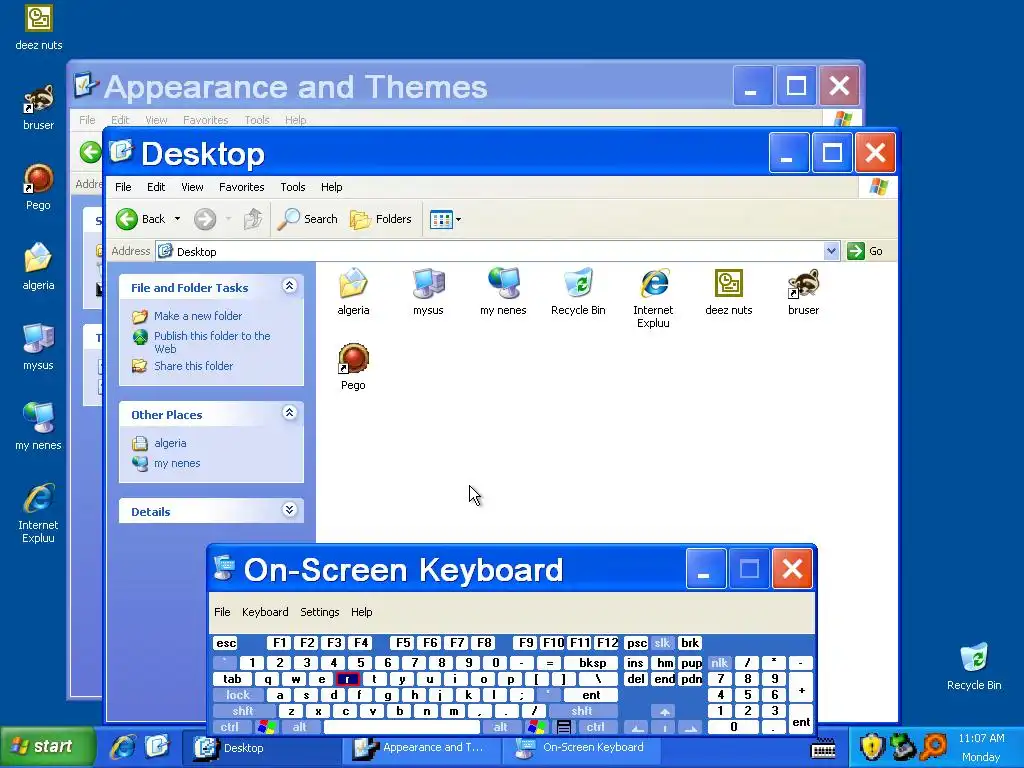Open Internet Expluu icon in Desktop window
This screenshot has height=768, width=1024.
[653, 297]
